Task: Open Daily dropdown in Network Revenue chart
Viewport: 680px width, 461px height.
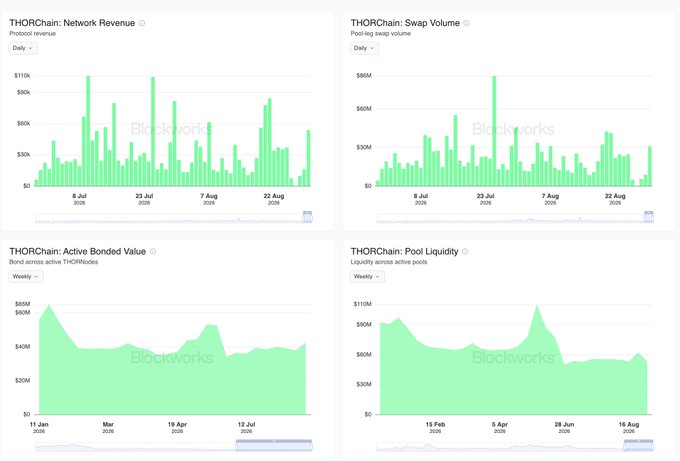Action: (23, 48)
